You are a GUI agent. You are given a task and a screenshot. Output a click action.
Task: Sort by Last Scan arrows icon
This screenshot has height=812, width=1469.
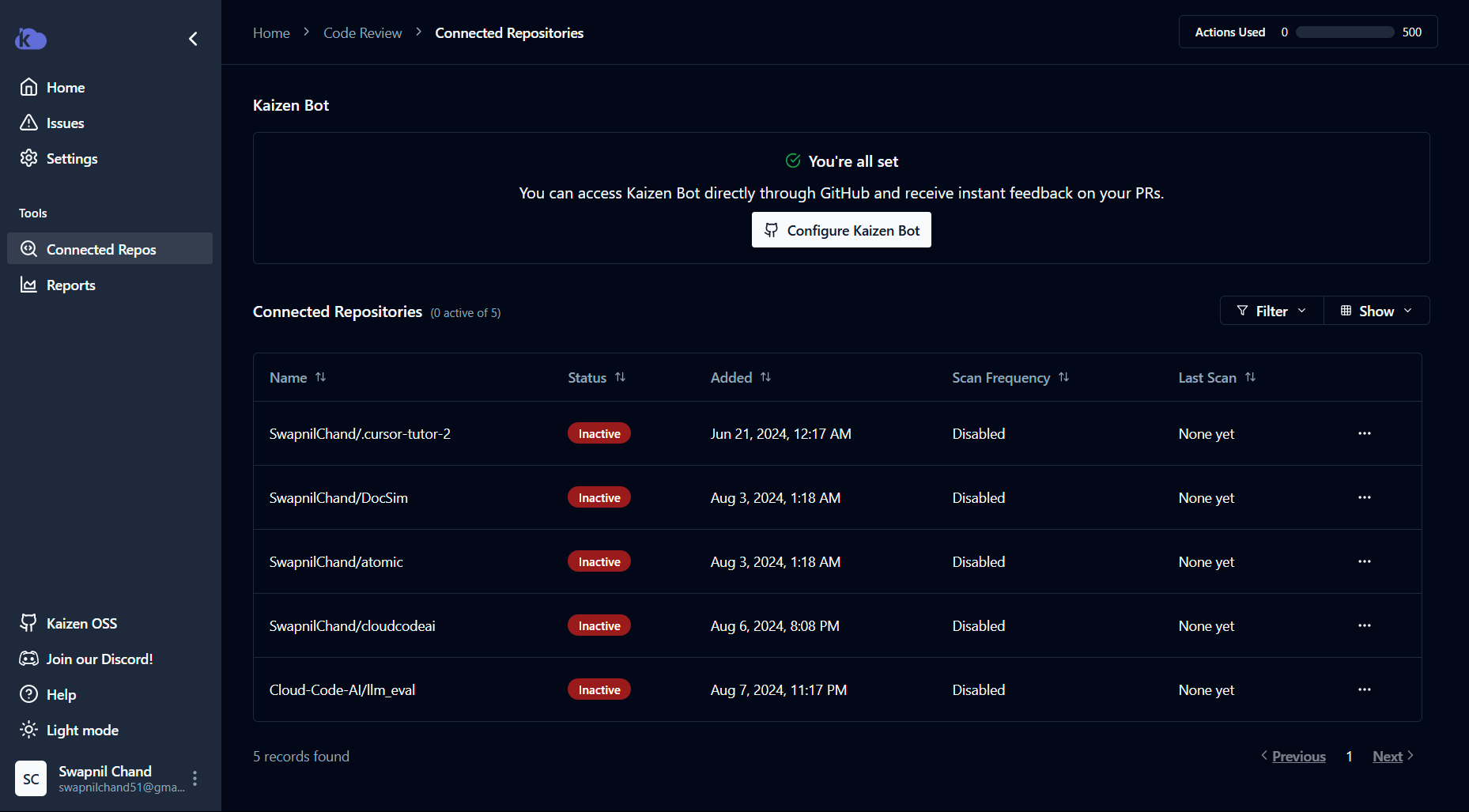[x=1250, y=377]
